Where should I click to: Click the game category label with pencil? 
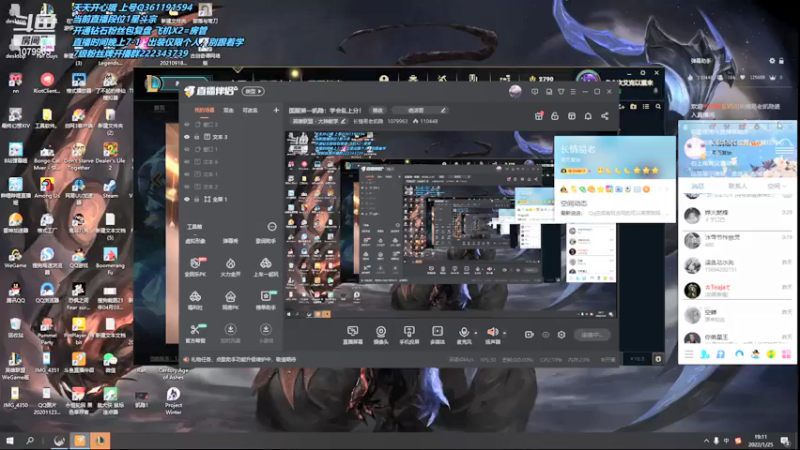pyautogui.click(x=319, y=121)
